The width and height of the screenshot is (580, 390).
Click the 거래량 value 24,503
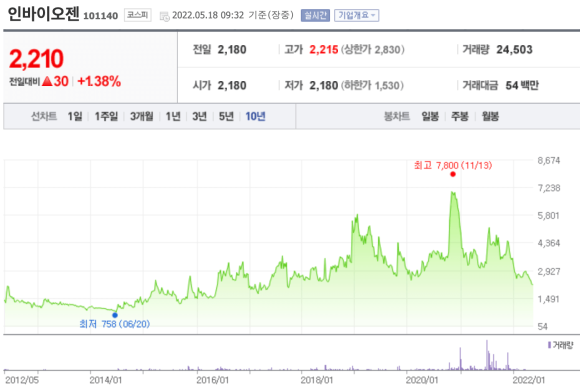[x=515, y=50]
